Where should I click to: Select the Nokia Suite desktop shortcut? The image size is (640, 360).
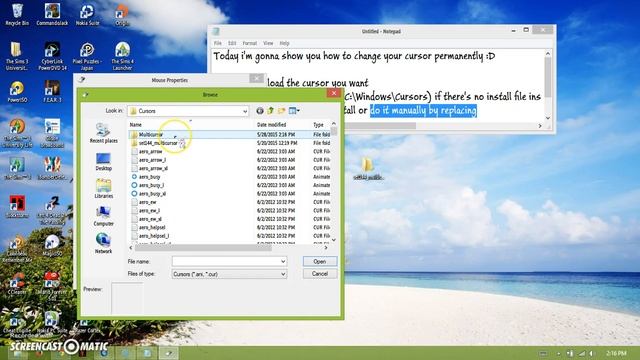[x=87, y=14]
